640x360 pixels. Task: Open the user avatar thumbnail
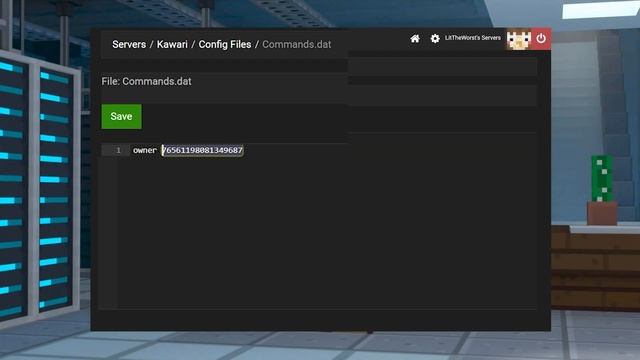519,39
